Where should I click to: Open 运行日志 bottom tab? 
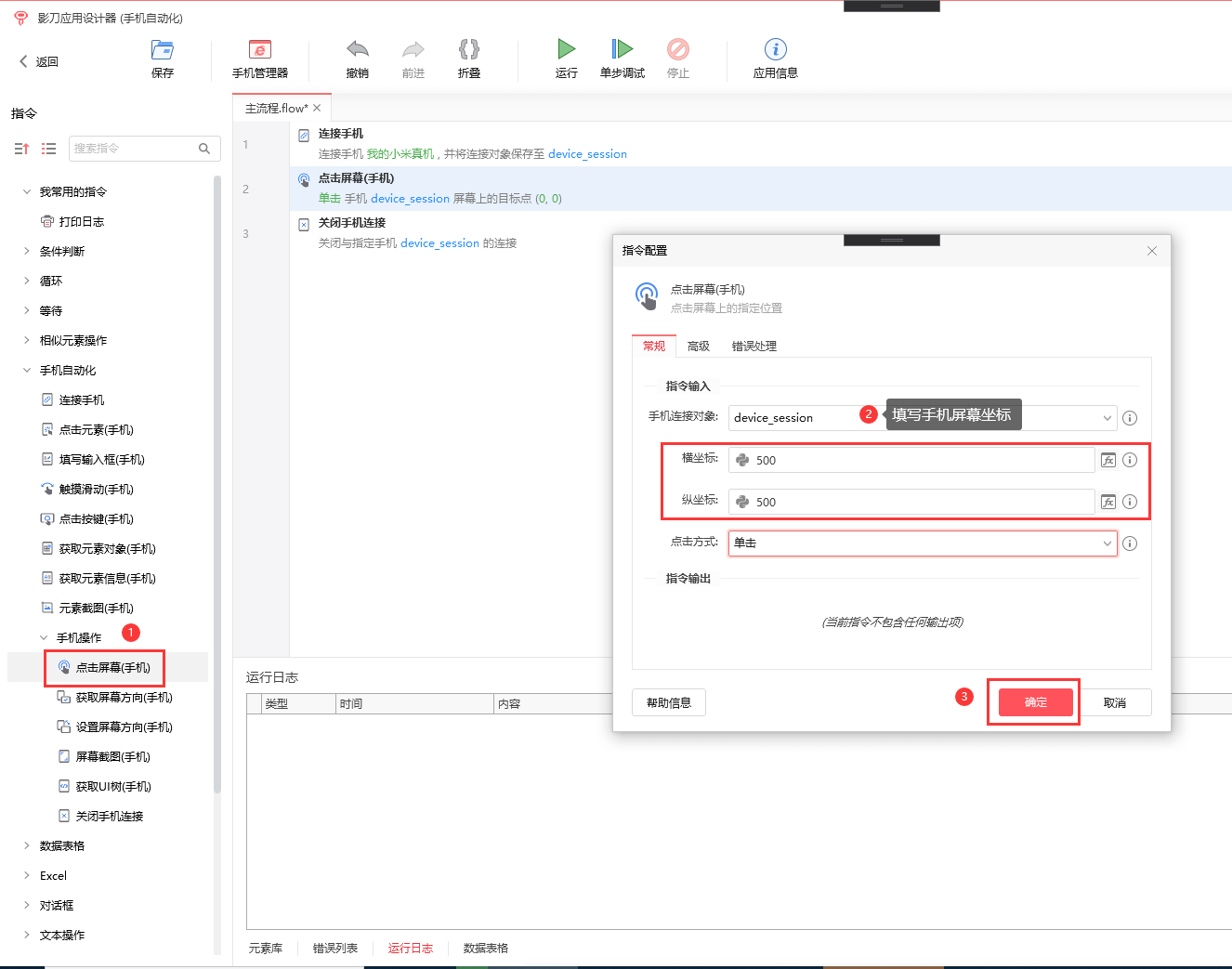[411, 948]
